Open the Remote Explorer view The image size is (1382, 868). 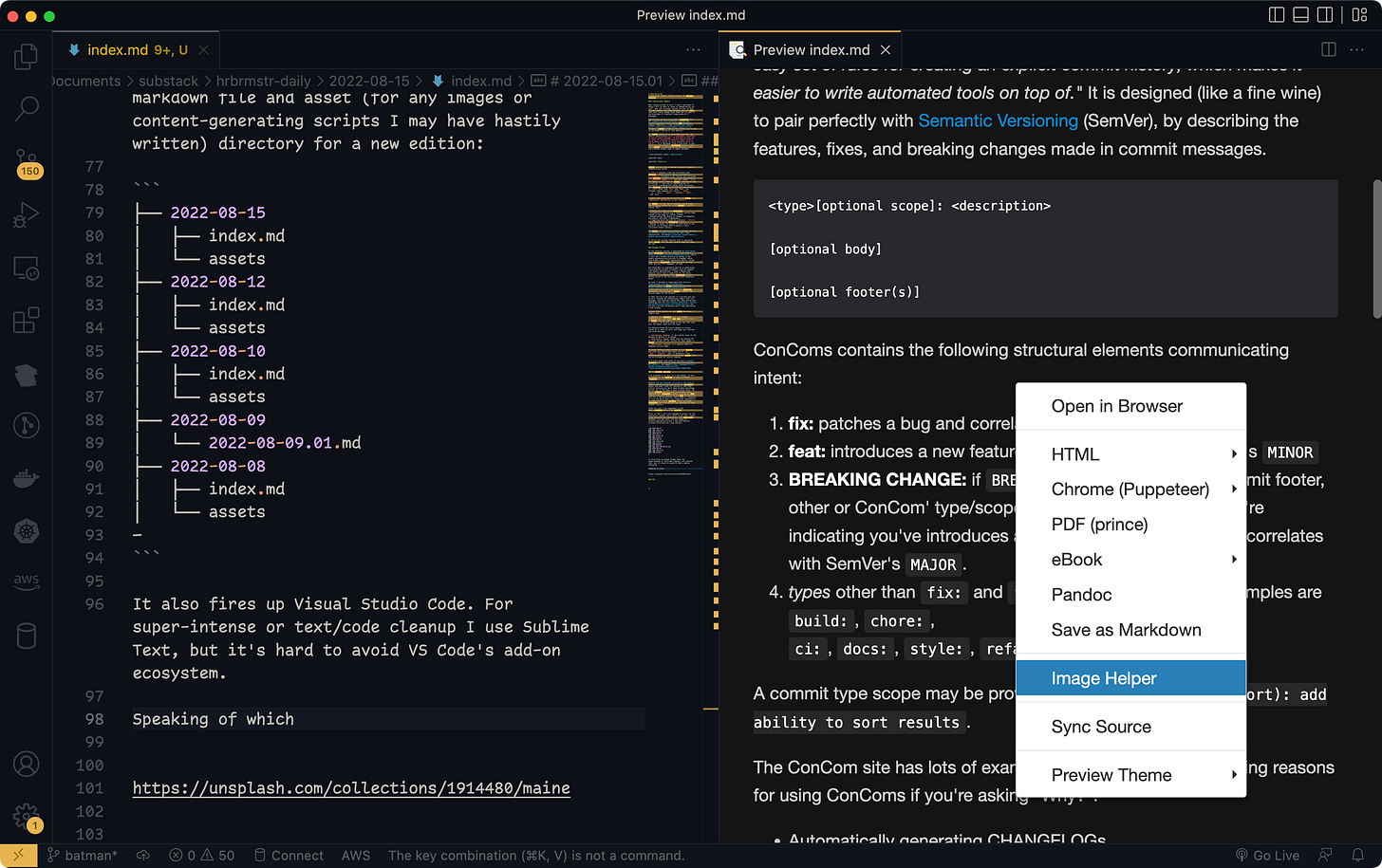(27, 268)
